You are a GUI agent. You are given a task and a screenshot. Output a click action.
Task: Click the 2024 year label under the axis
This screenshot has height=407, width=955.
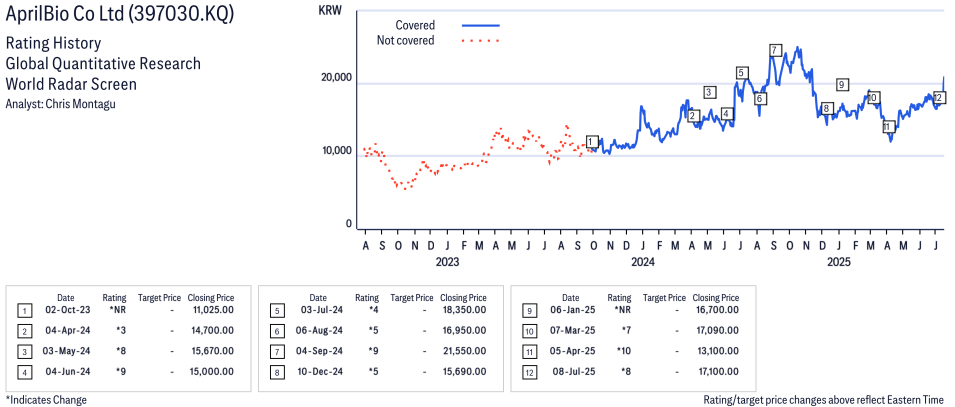point(643,261)
